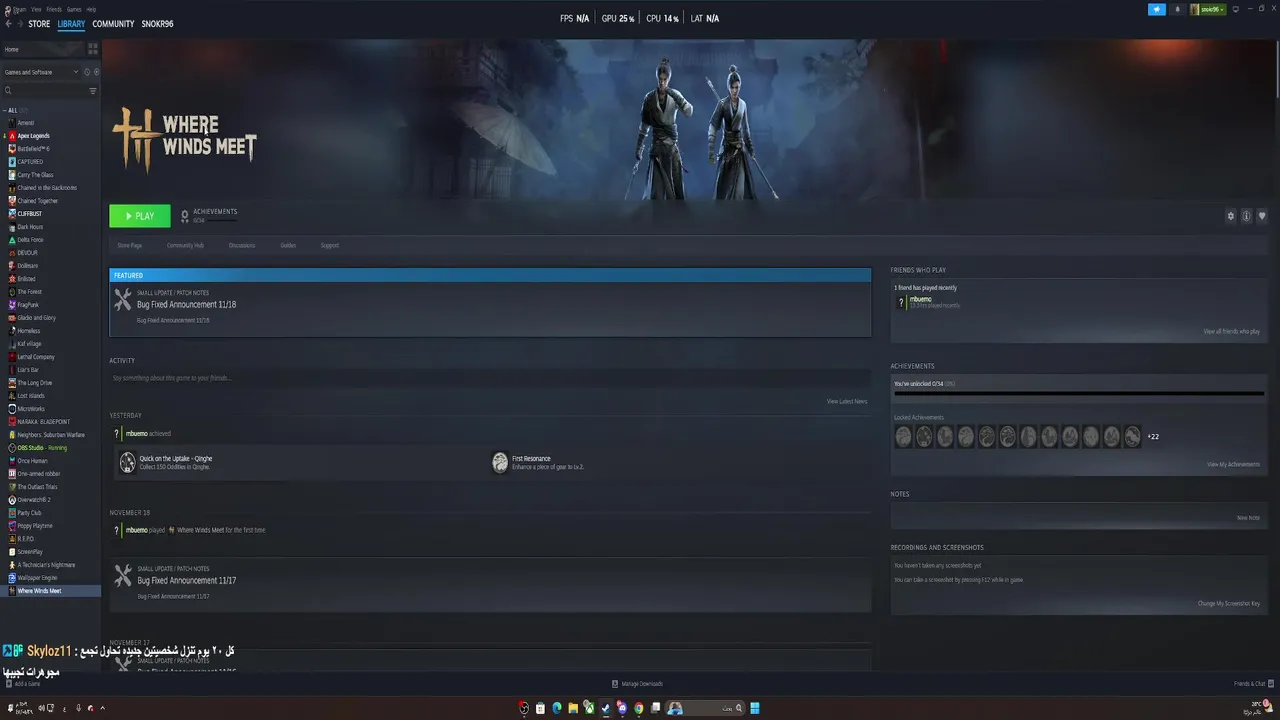Select Apex Legends in the library list
Screen dimensions: 1280x720
click(33, 136)
